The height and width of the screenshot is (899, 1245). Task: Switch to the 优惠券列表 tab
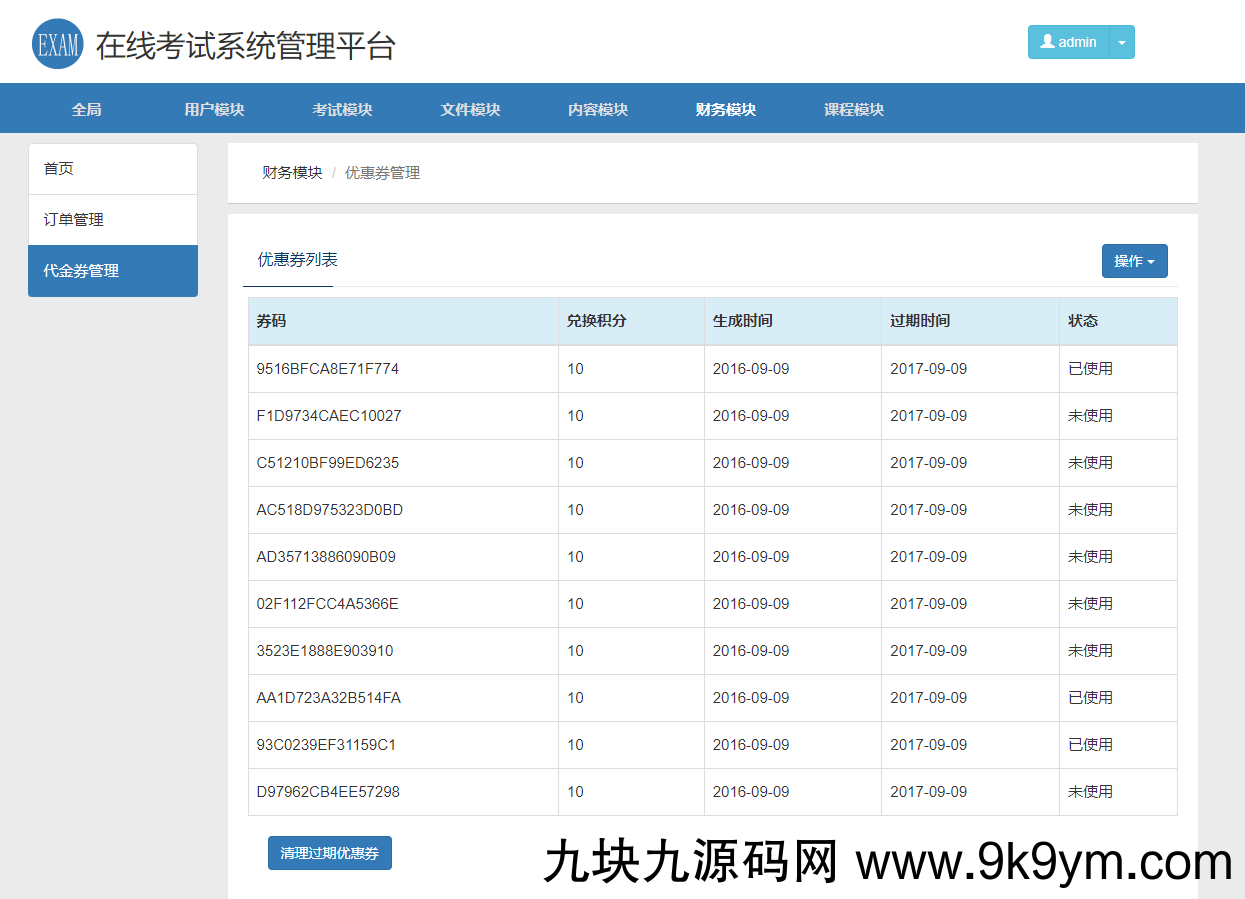[288, 258]
